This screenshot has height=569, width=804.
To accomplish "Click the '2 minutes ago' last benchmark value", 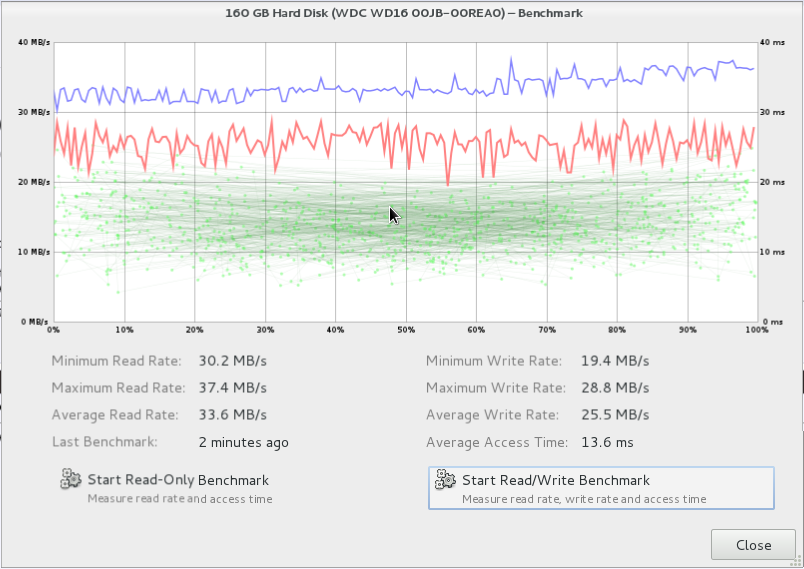I will [x=244, y=442].
